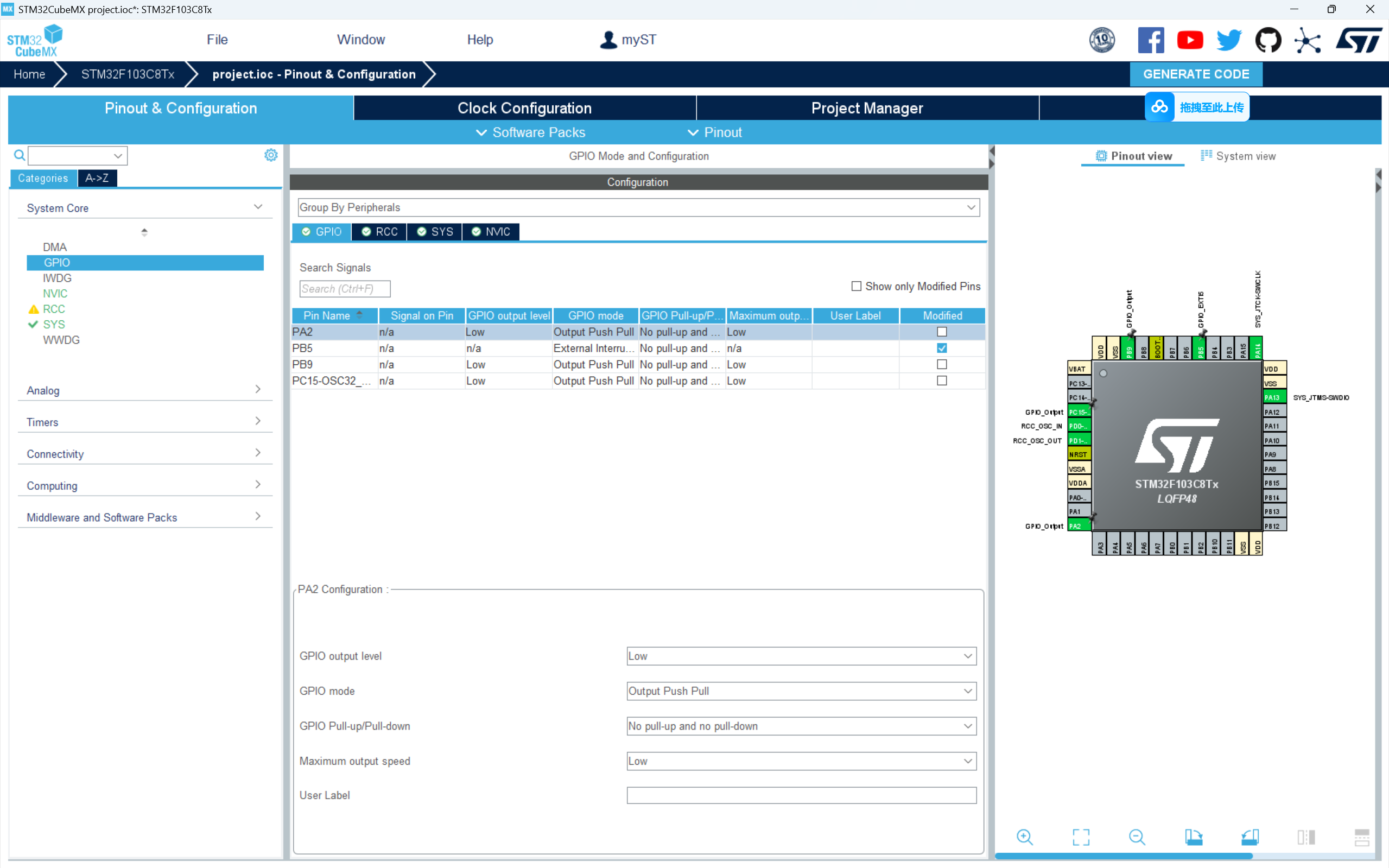Switch to the Project Manager tab
1389x868 pixels.
[x=867, y=108]
